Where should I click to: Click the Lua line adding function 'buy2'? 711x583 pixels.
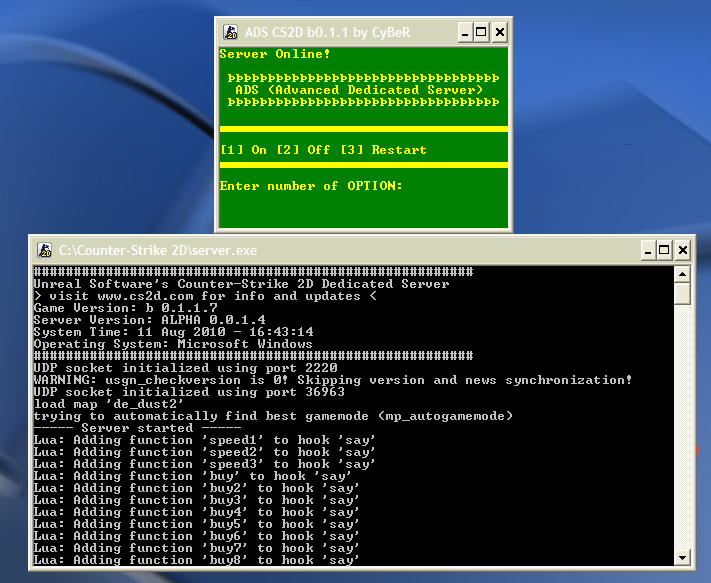coord(197,488)
